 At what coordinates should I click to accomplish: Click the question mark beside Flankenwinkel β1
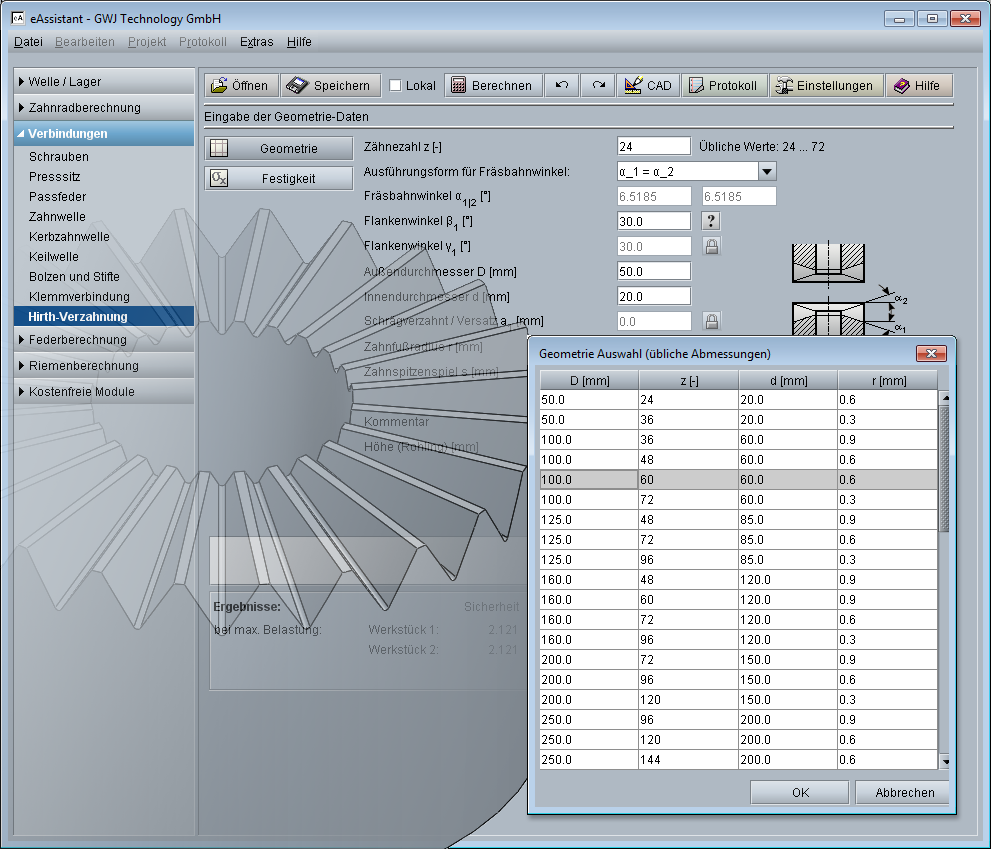click(x=711, y=222)
